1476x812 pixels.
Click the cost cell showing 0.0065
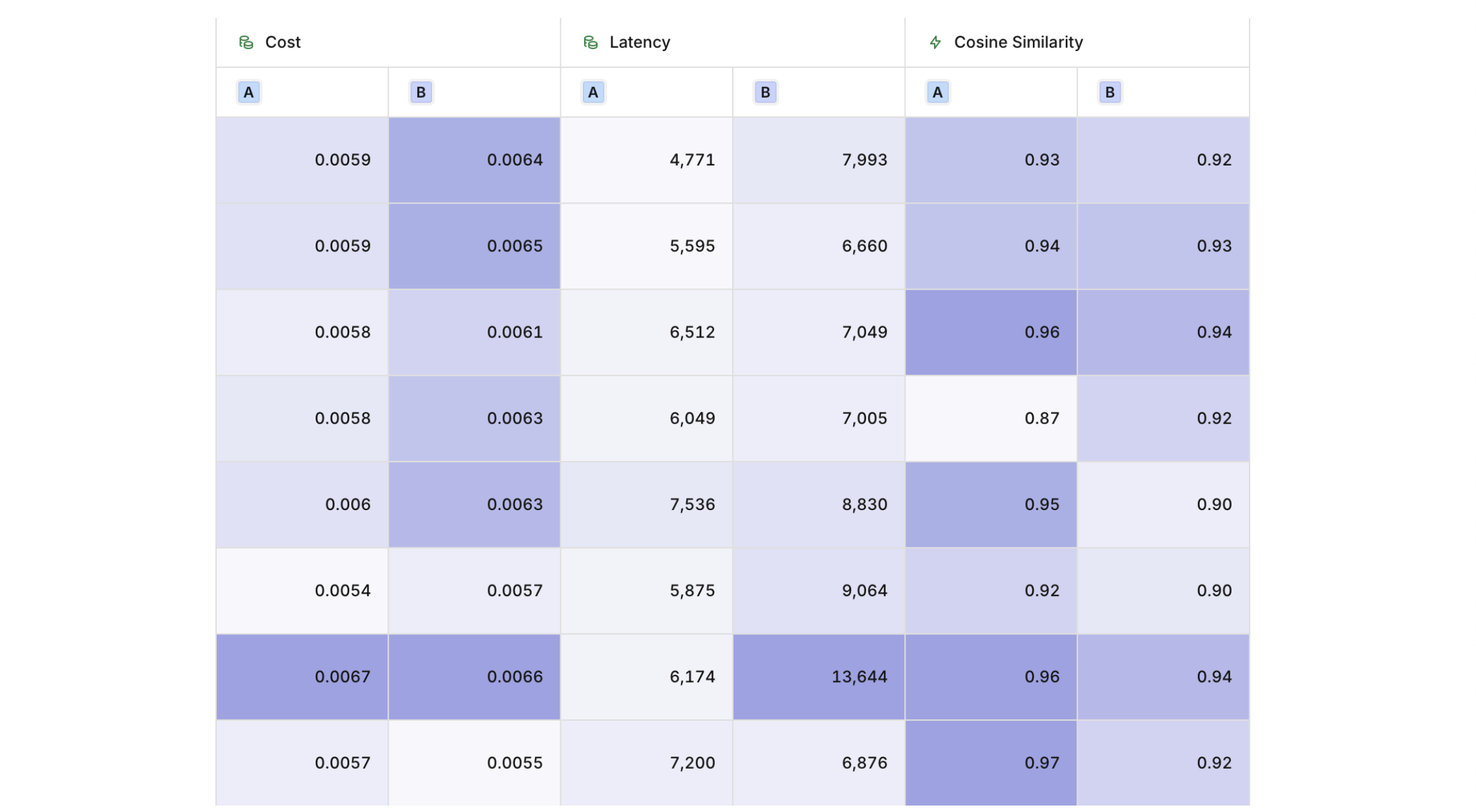tap(474, 246)
